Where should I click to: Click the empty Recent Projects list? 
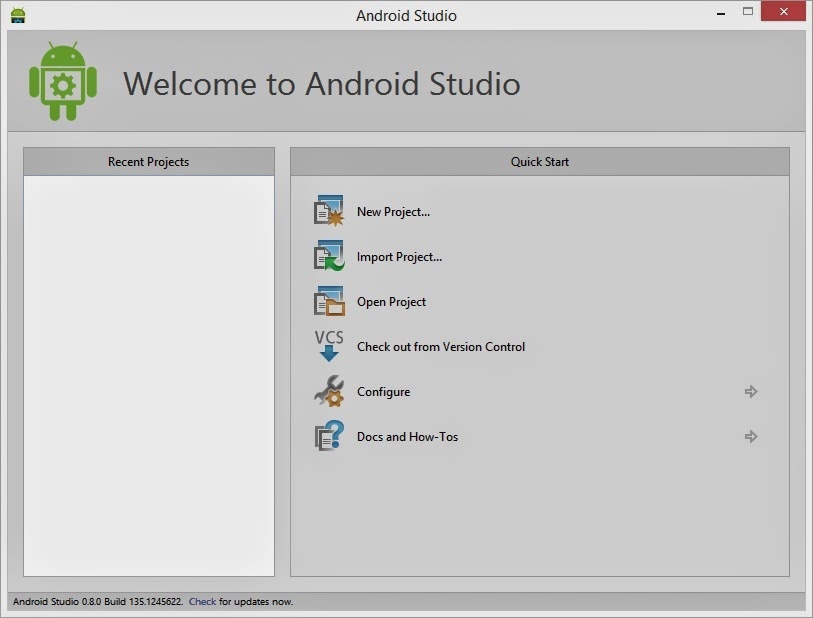tap(149, 376)
